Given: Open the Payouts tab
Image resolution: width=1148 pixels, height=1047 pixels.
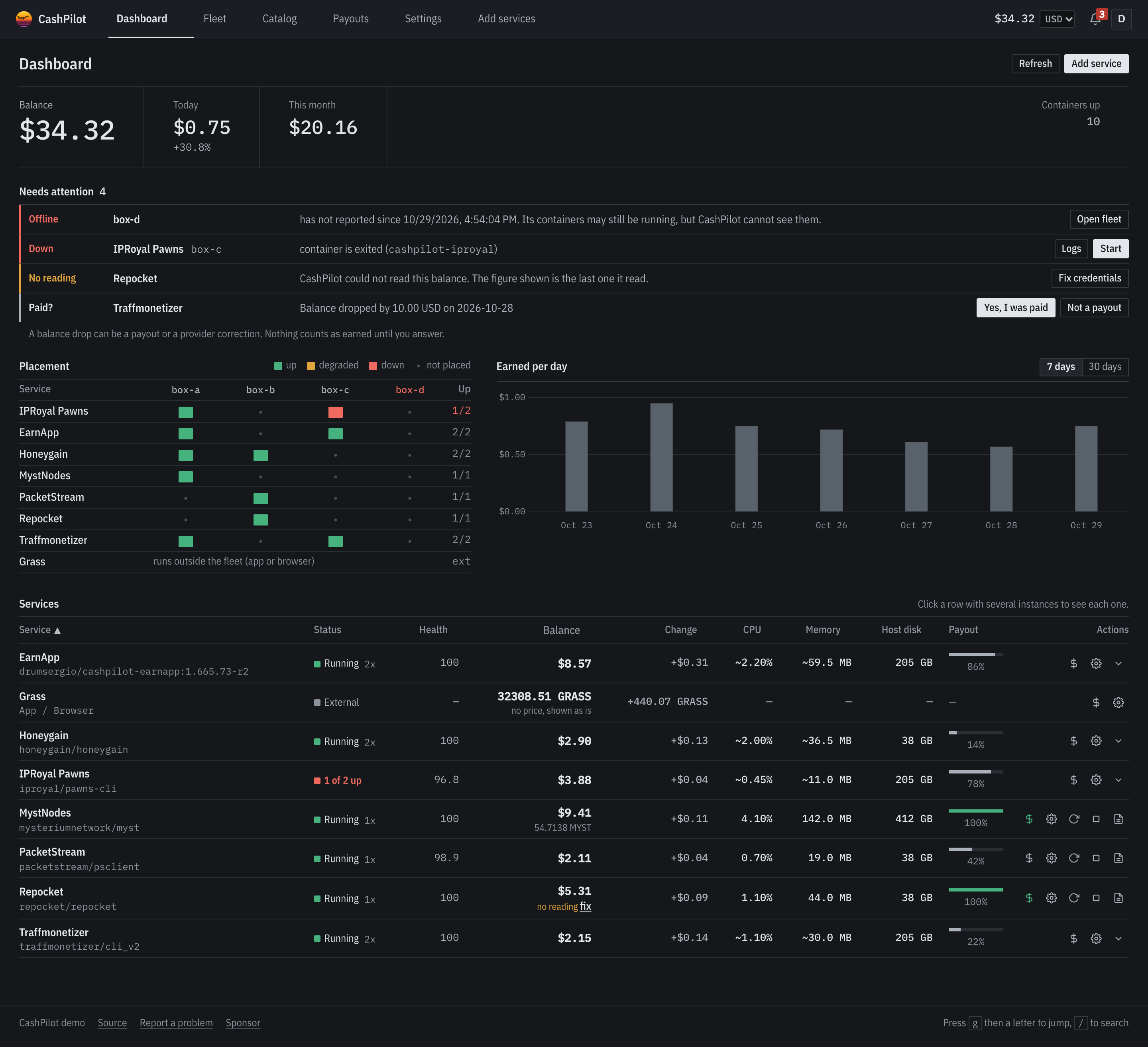Looking at the screenshot, I should 351,19.
